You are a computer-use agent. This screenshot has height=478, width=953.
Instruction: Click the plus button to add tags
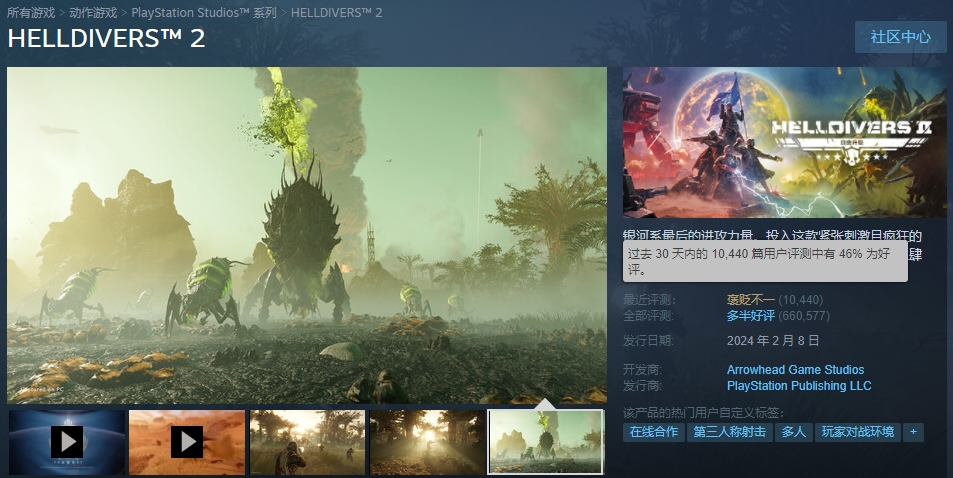[x=913, y=432]
